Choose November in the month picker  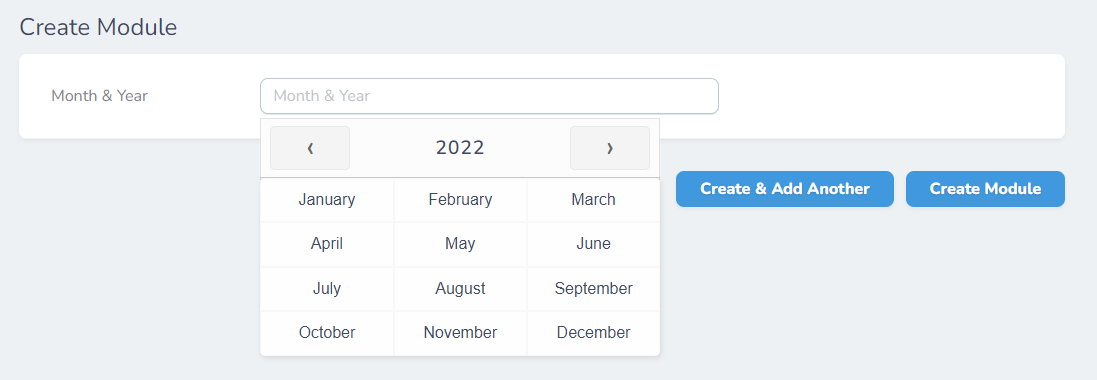(x=460, y=332)
